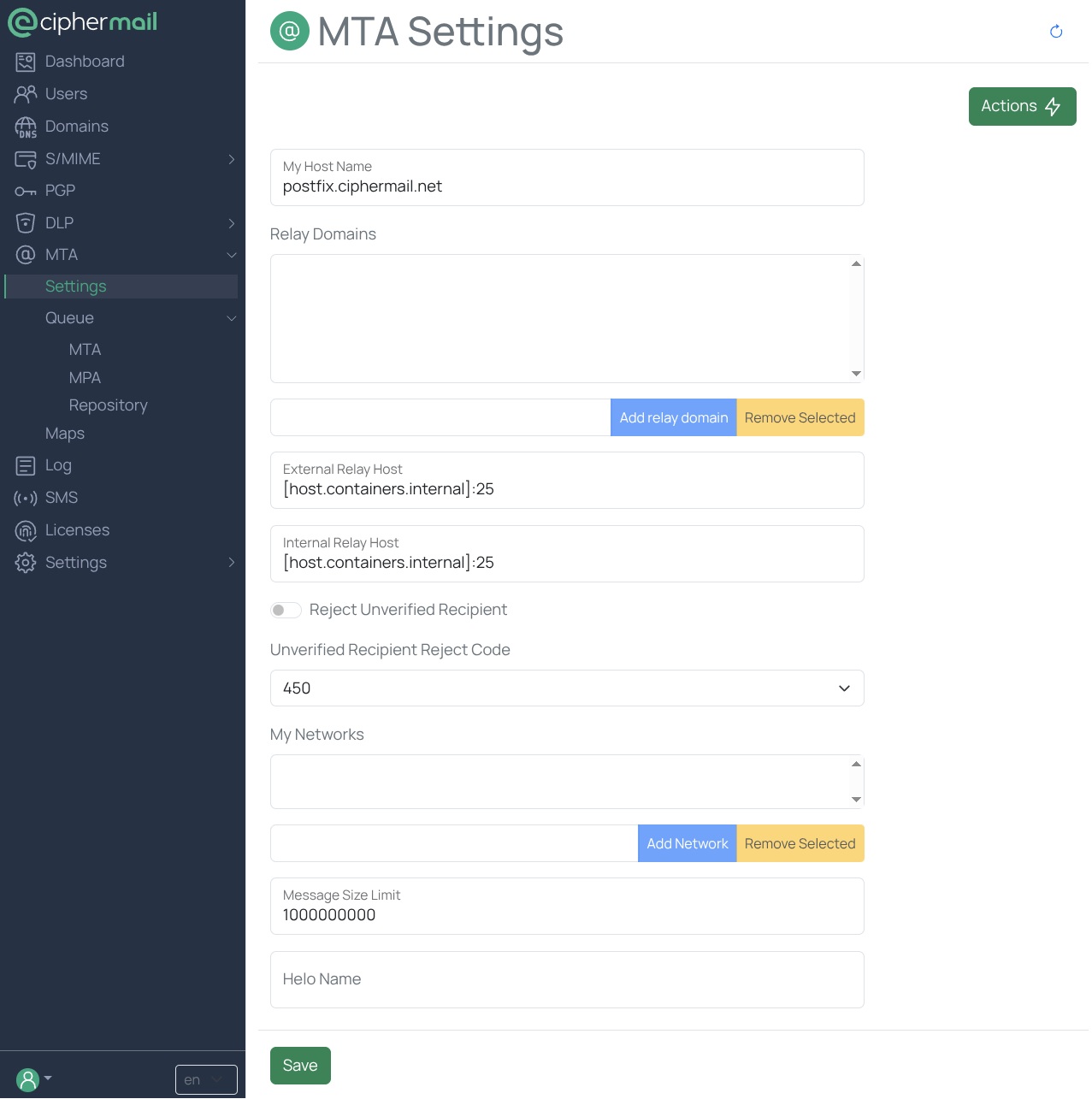Viewport: 1092px width, 1099px height.
Task: Click the Add relay domain button
Action: tap(673, 417)
